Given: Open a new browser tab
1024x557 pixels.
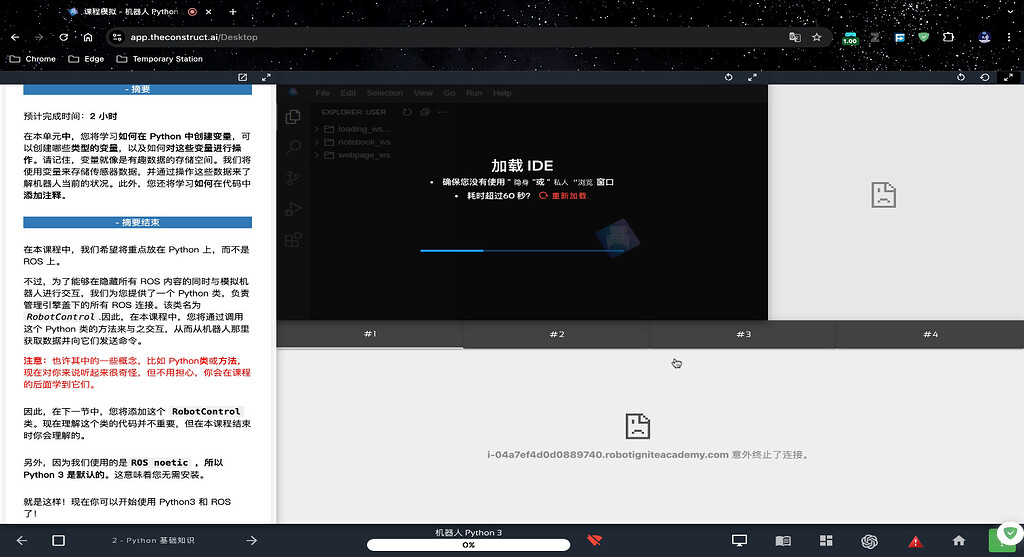Looking at the screenshot, I should point(232,12).
